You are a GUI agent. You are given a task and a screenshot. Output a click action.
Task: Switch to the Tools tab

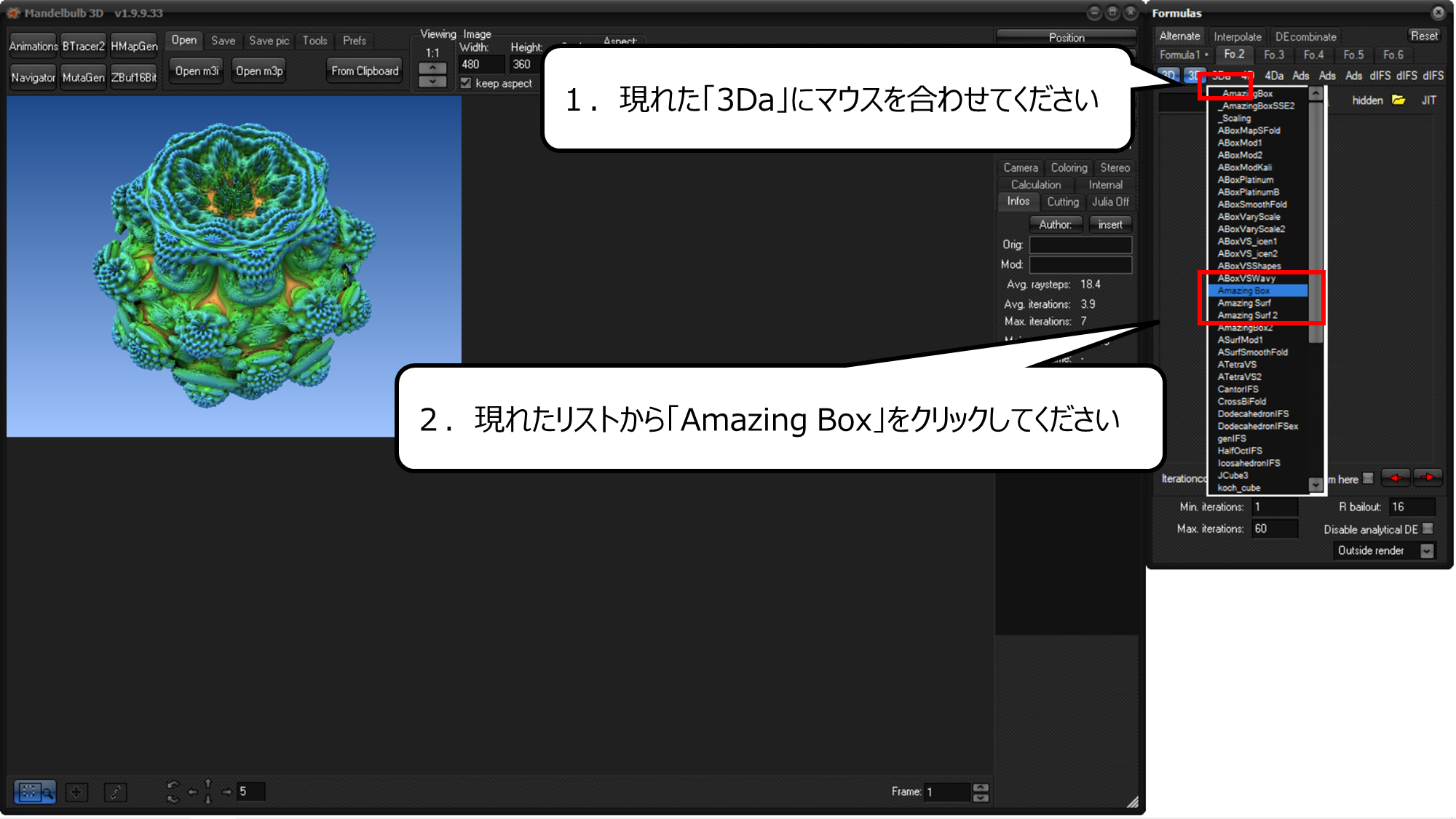coord(314,41)
